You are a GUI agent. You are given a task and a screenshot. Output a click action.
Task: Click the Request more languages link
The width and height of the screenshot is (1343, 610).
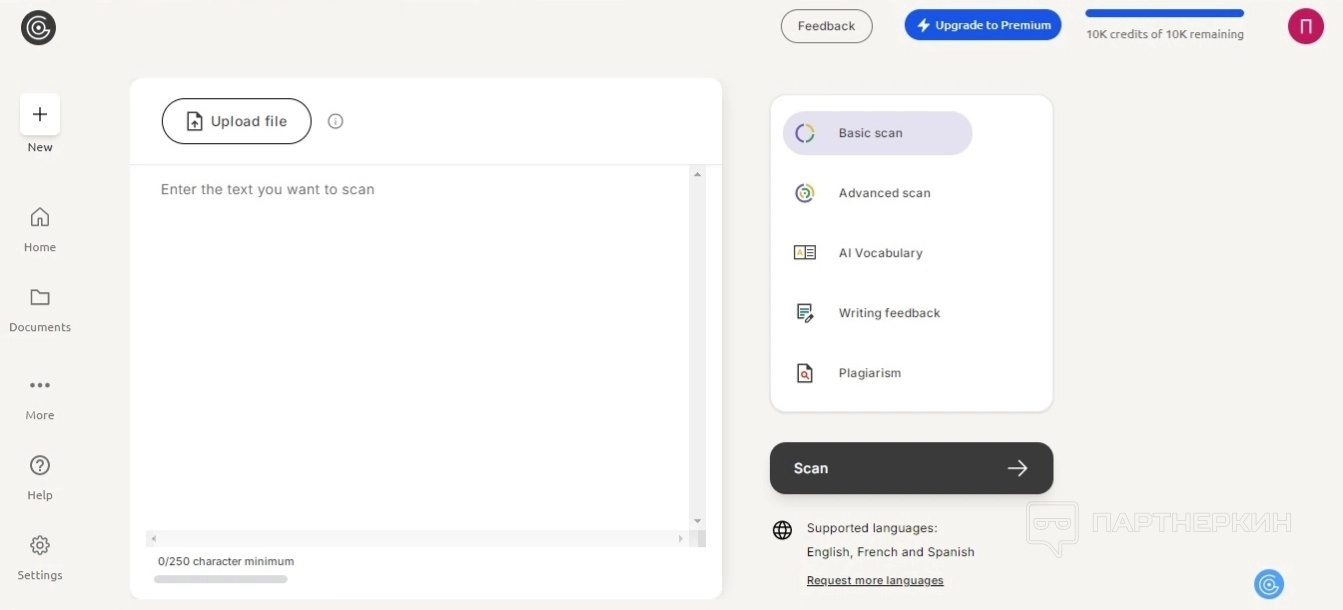pyautogui.click(x=875, y=580)
